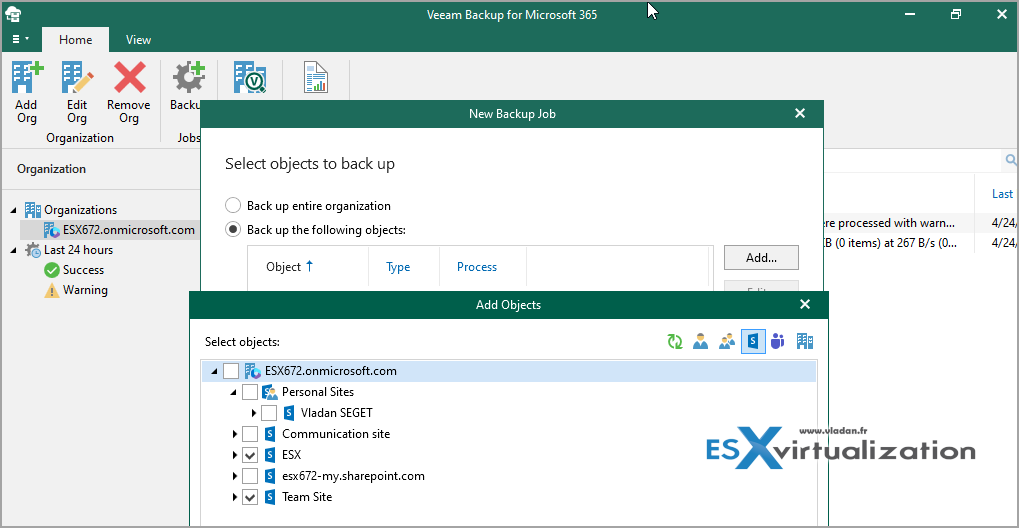Click the Add Org icon
This screenshot has height=528, width=1019.
coord(27,79)
